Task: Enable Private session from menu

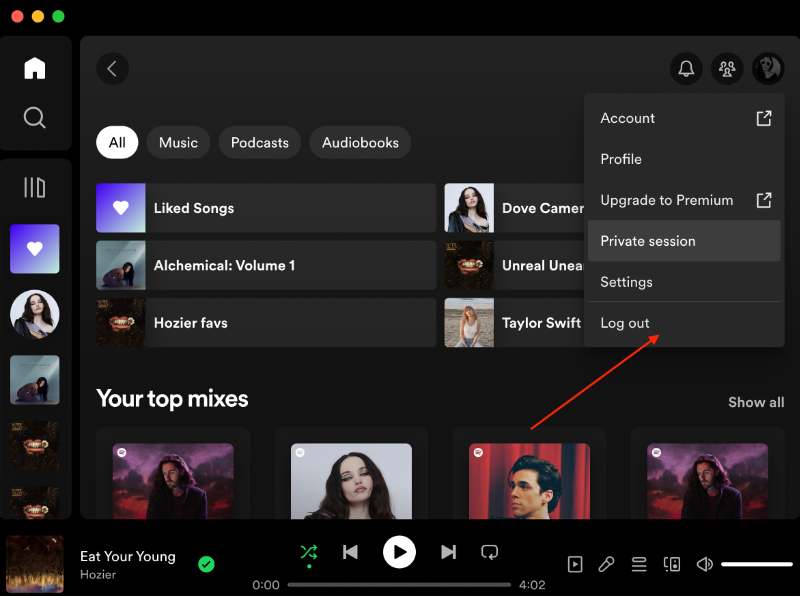Action: 684,241
